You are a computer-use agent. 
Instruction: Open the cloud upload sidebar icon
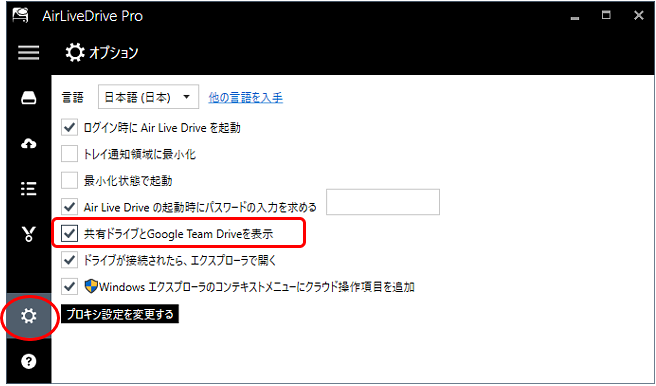[28, 144]
